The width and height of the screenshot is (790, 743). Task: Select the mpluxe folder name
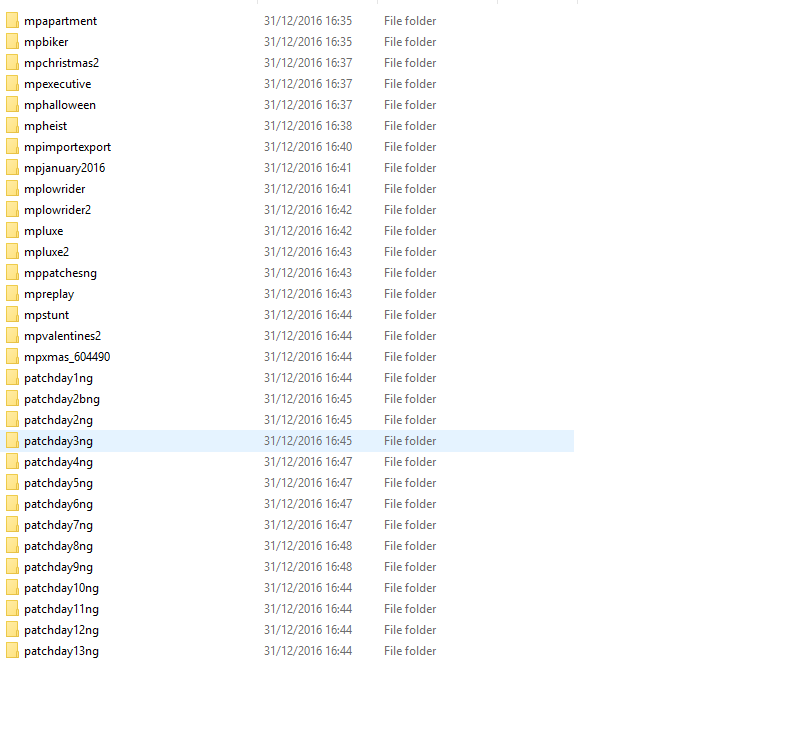pyautogui.click(x=43, y=231)
